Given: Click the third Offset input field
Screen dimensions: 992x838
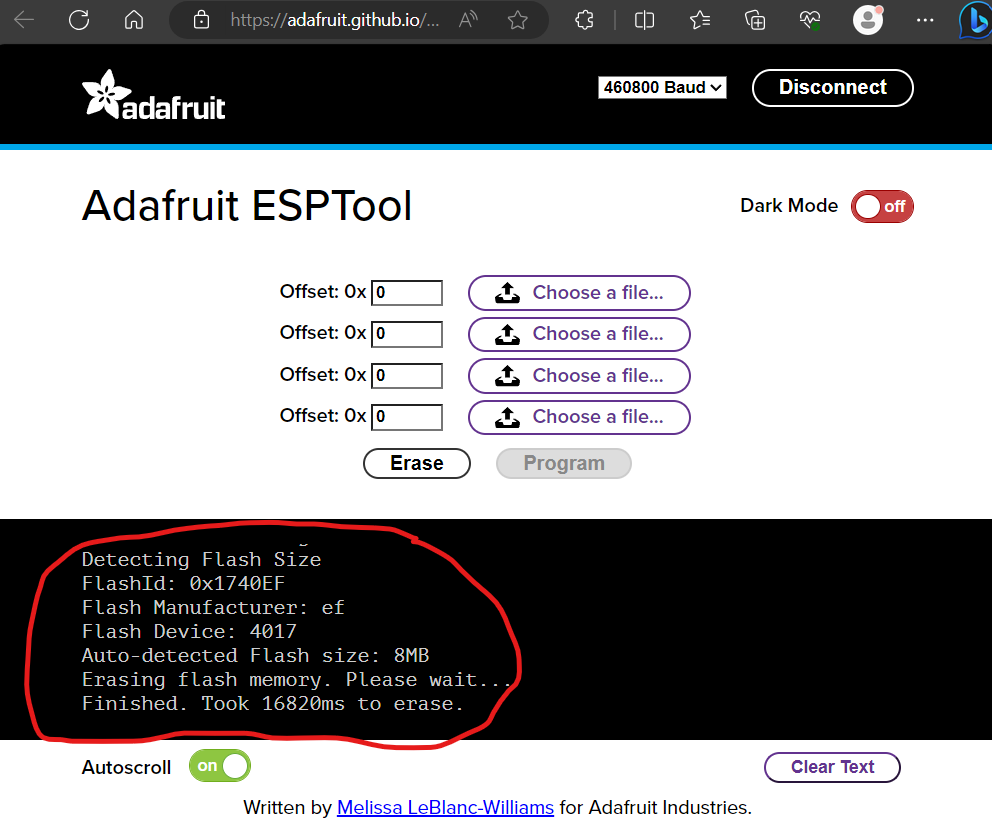Looking at the screenshot, I should (x=407, y=376).
